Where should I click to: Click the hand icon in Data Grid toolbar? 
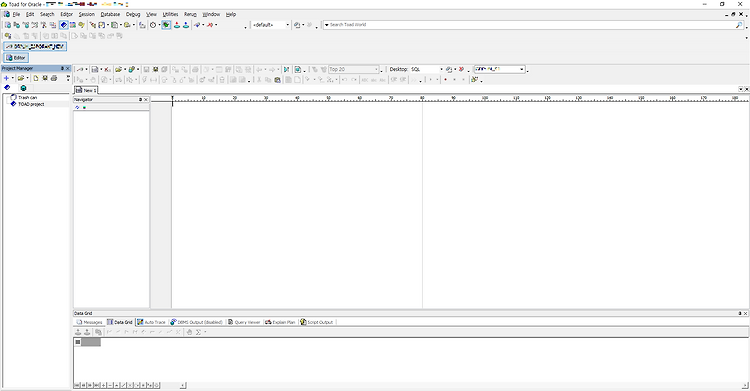pyautogui.click(x=189, y=332)
